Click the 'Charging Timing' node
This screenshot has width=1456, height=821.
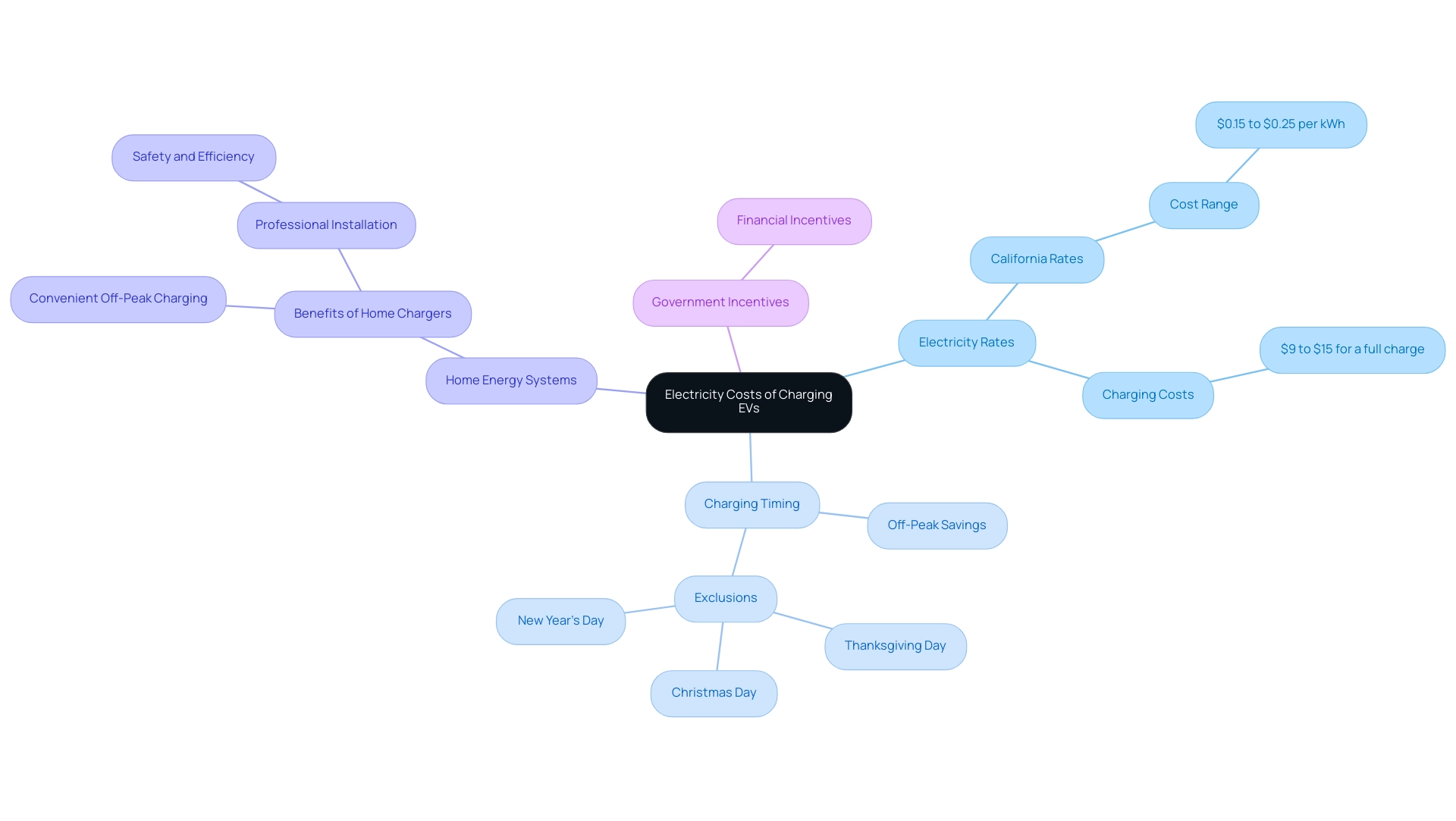(x=752, y=504)
